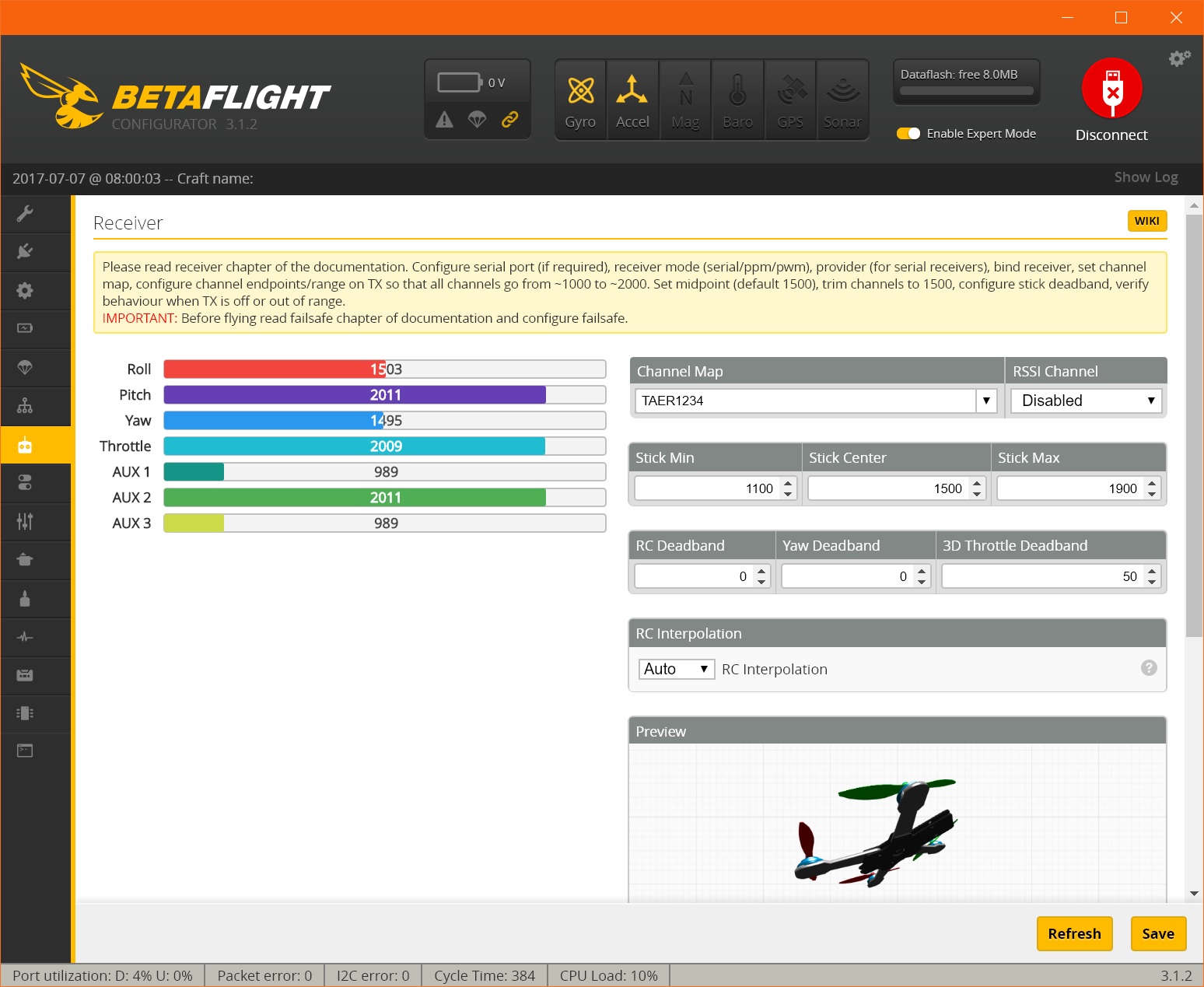This screenshot has height=987, width=1204.
Task: Open the RC Interpolation Auto dropdown
Action: 676,669
